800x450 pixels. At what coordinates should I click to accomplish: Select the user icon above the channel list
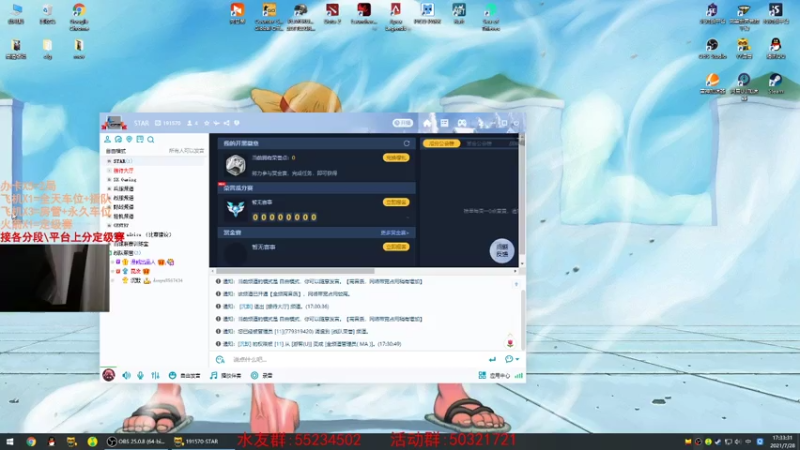[108, 139]
